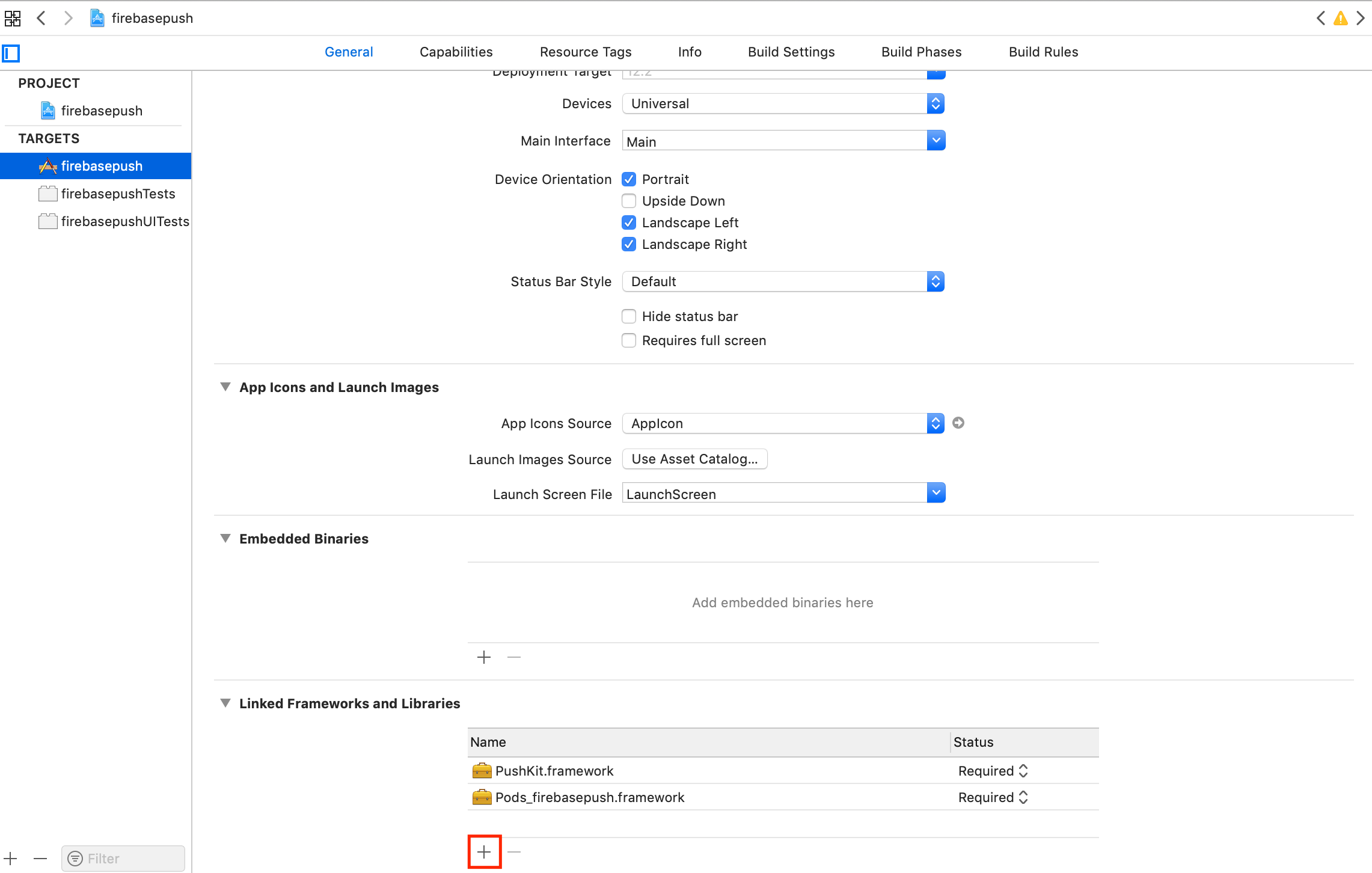Add a new target with the bottom-left plus
The height and width of the screenshot is (873, 1372).
11,859
